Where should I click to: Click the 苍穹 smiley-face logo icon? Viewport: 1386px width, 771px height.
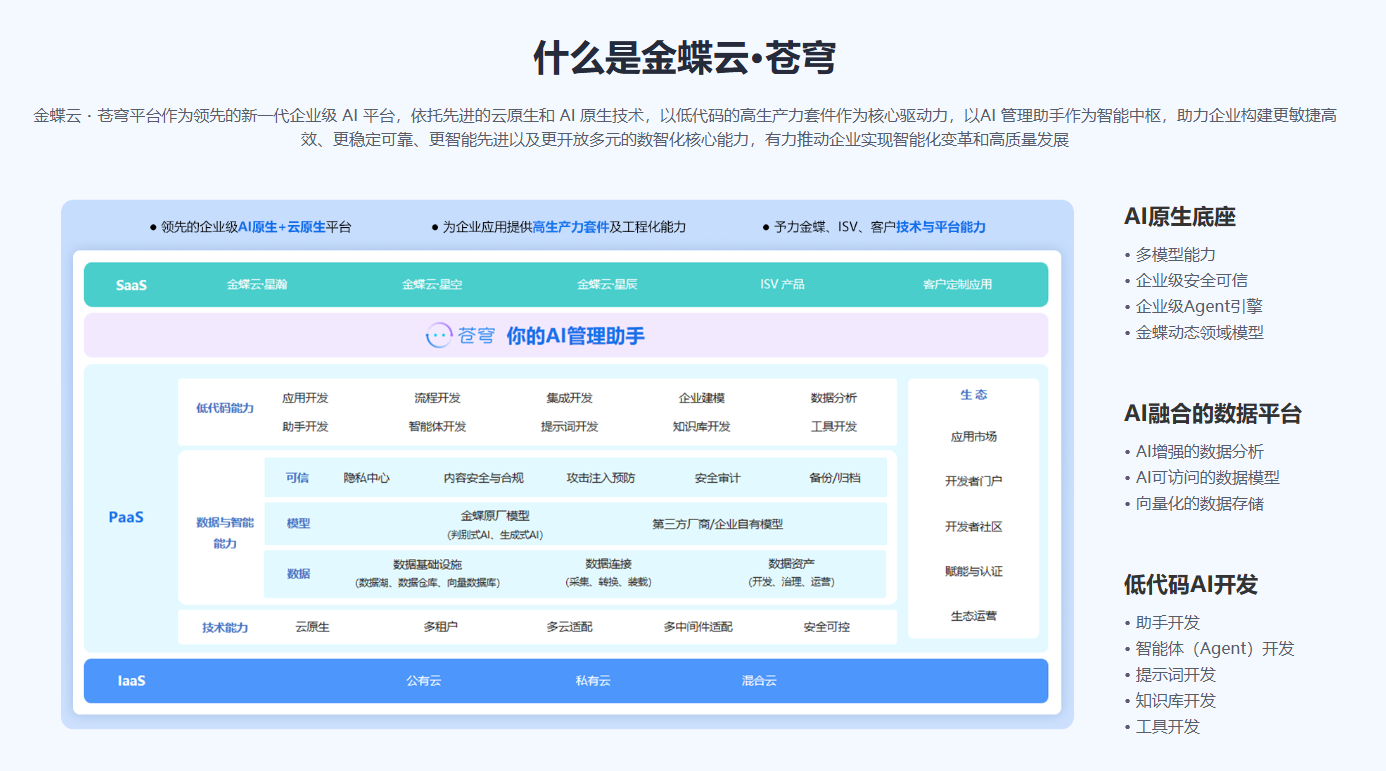click(440, 336)
